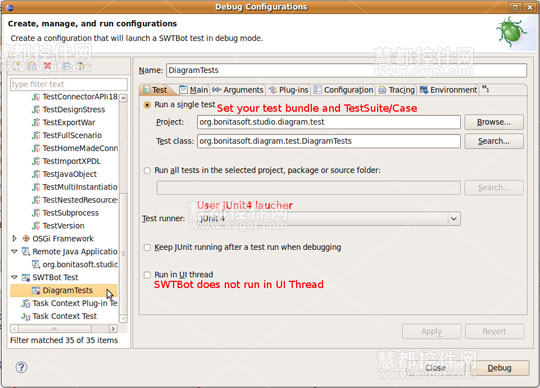Click the Remote Java Application category icon

[26, 252]
